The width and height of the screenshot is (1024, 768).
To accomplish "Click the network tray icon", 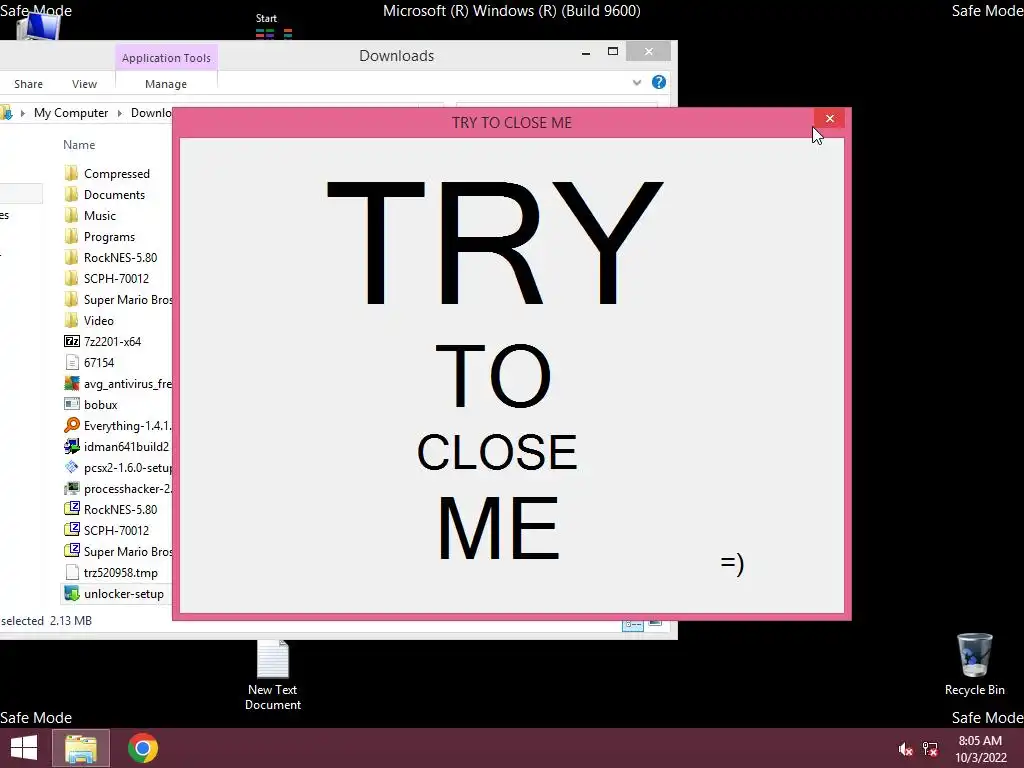I will (x=930, y=749).
